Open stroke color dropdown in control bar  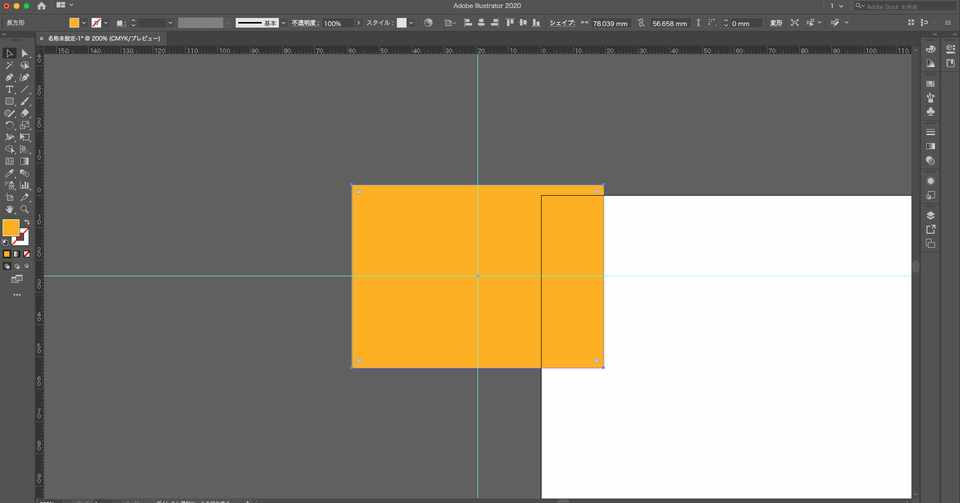(x=106, y=23)
